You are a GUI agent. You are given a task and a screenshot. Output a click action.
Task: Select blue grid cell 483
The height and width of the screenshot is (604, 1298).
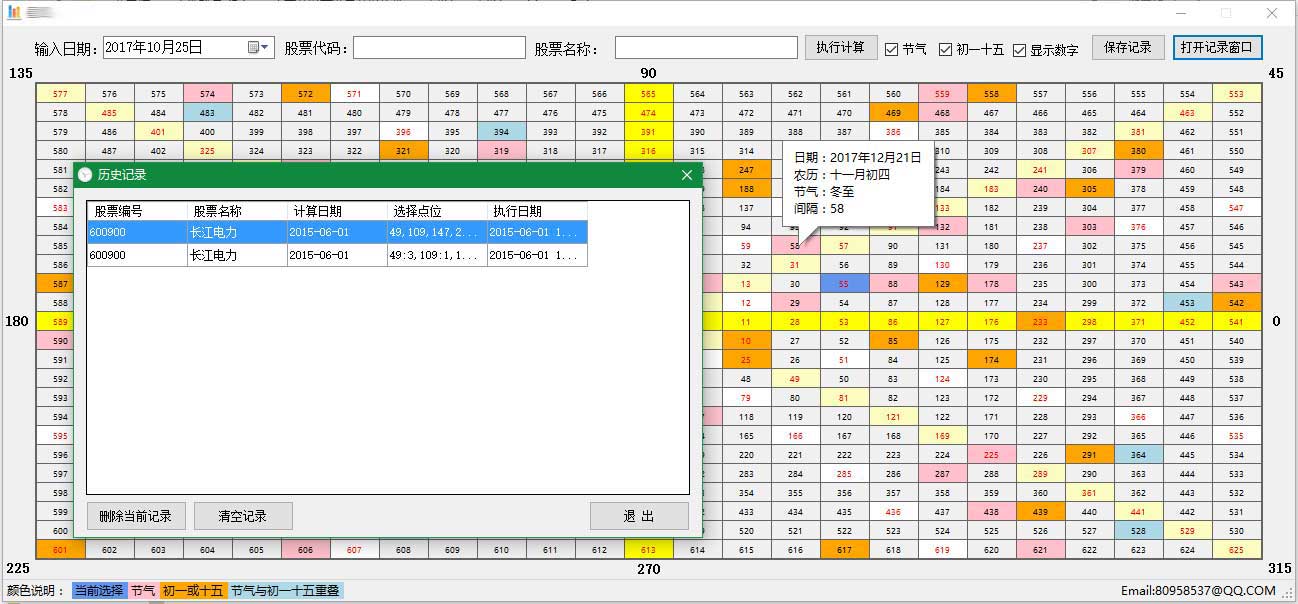(x=207, y=113)
